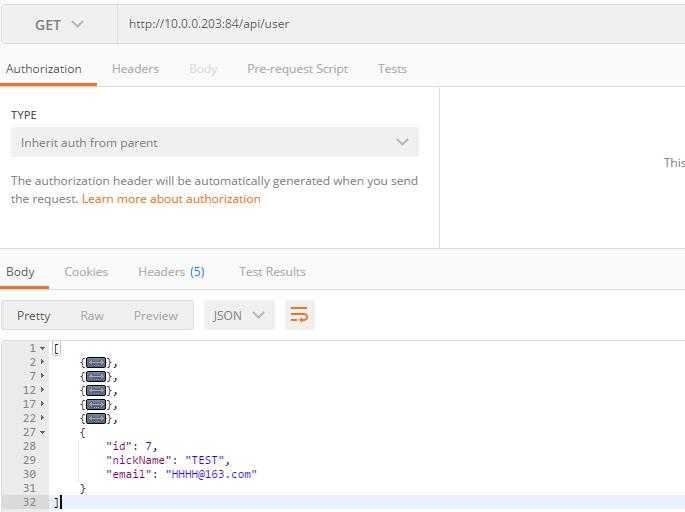This screenshot has height=512, width=685.
Task: Select the response Body tab
Action: point(21,272)
